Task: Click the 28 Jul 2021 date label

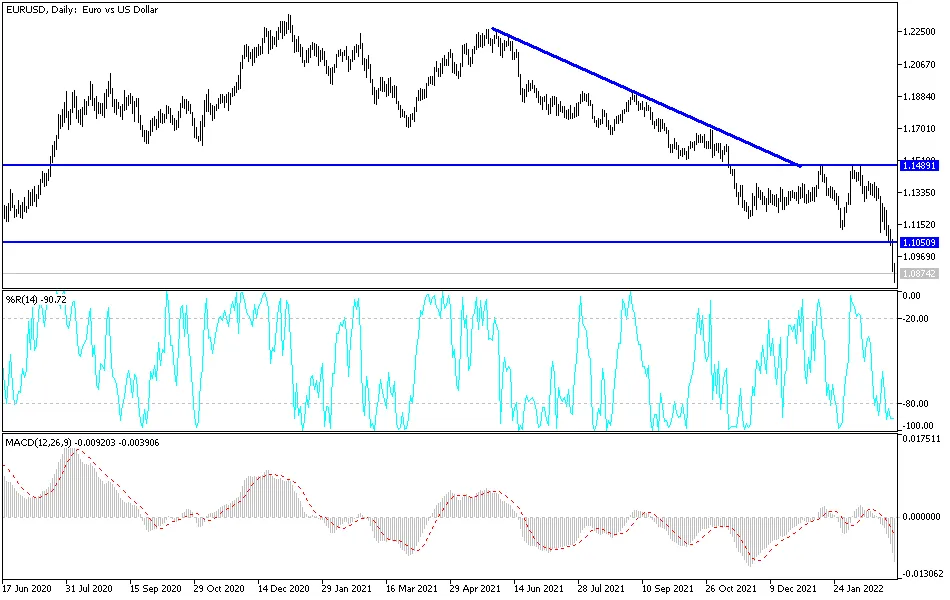Action: point(601,588)
